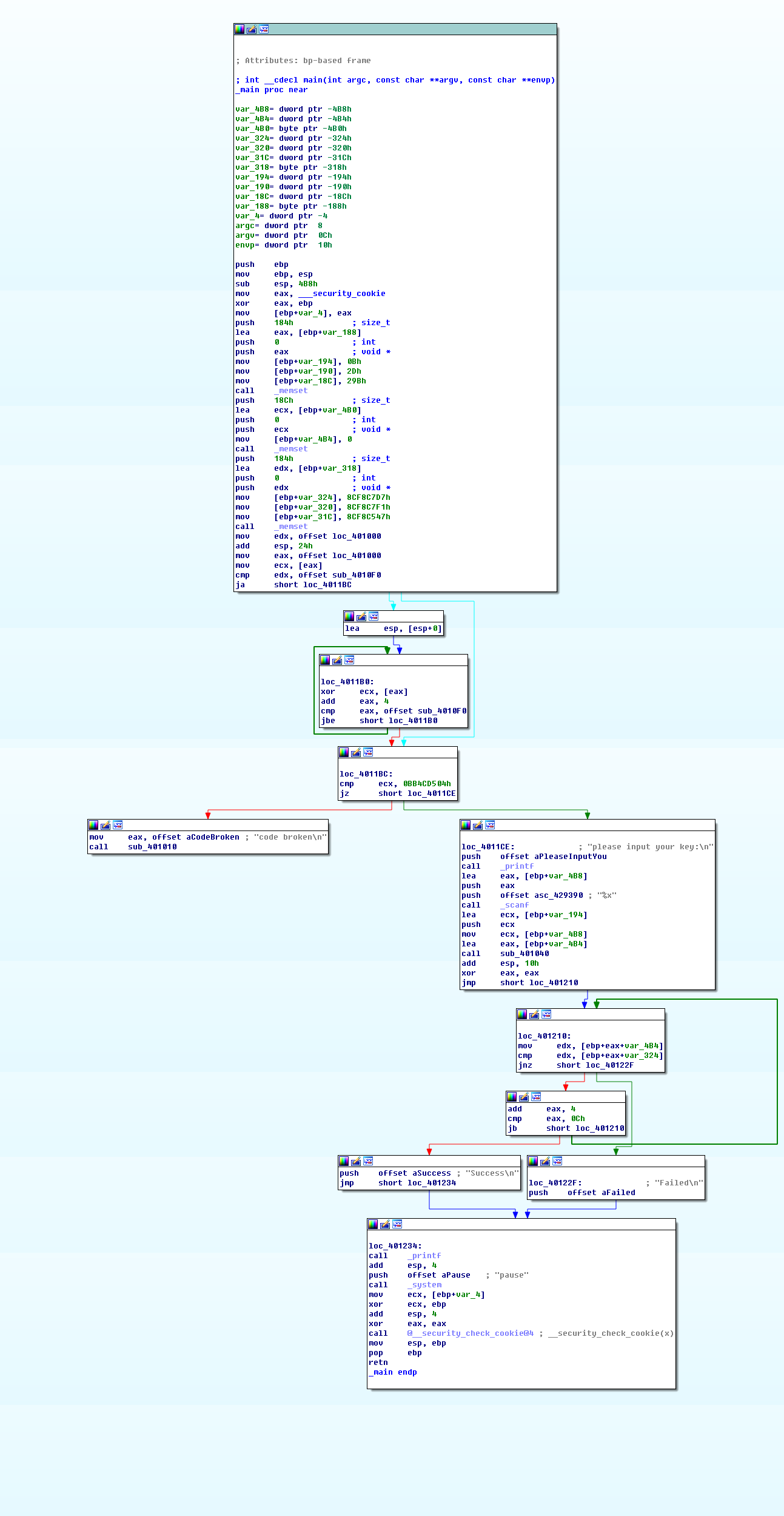Click the 'short loc_4011CE' jump target
Viewport: 784px width, 1516px height.
(x=417, y=793)
